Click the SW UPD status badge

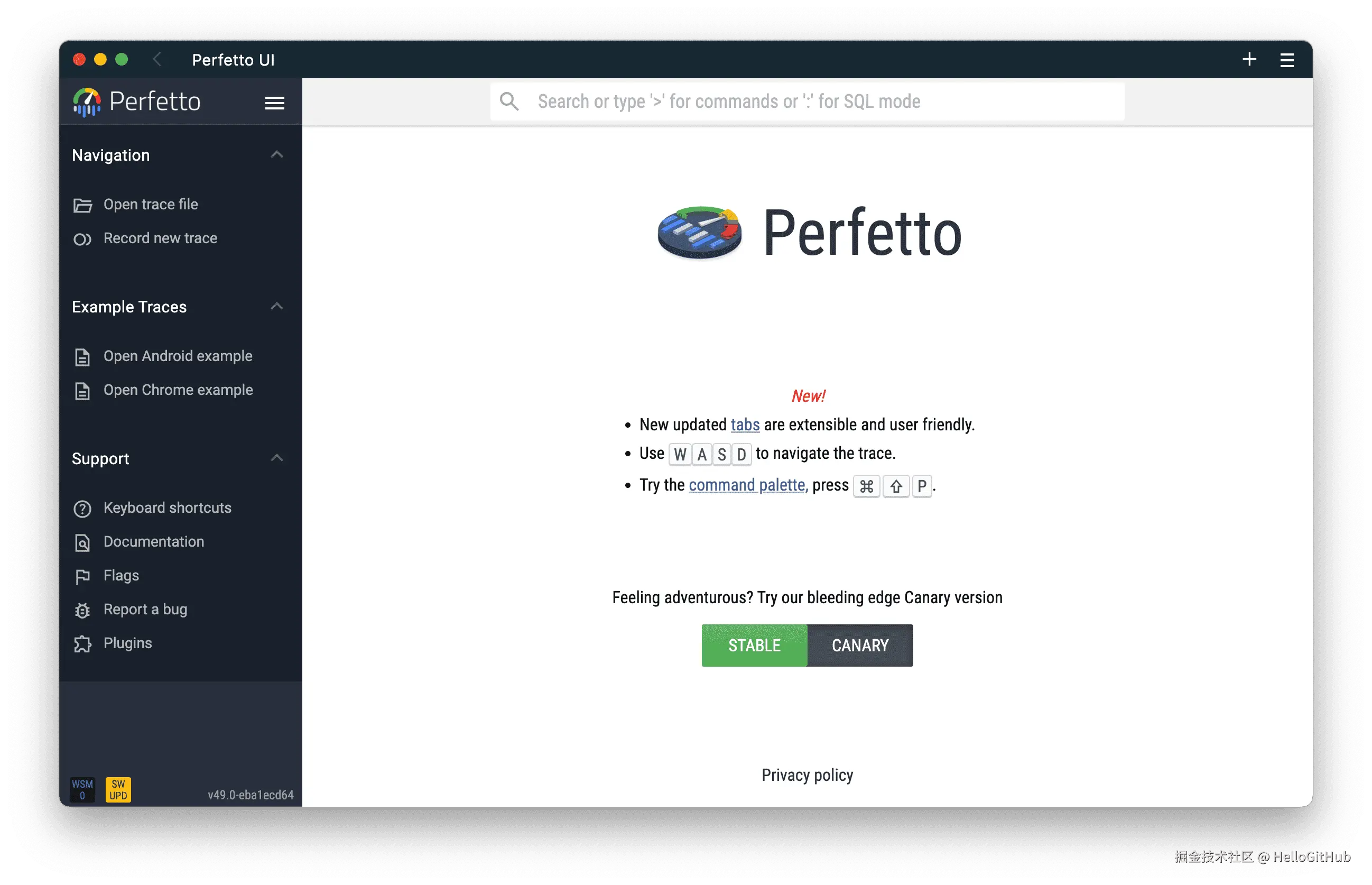pyautogui.click(x=118, y=790)
